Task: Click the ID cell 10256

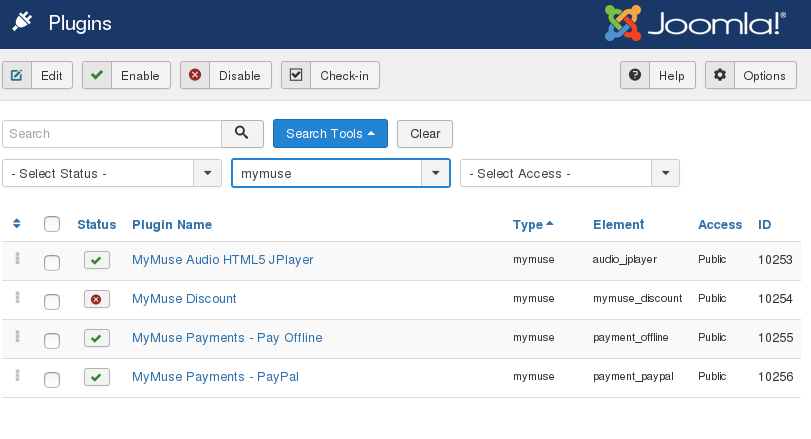Action: [x=775, y=376]
